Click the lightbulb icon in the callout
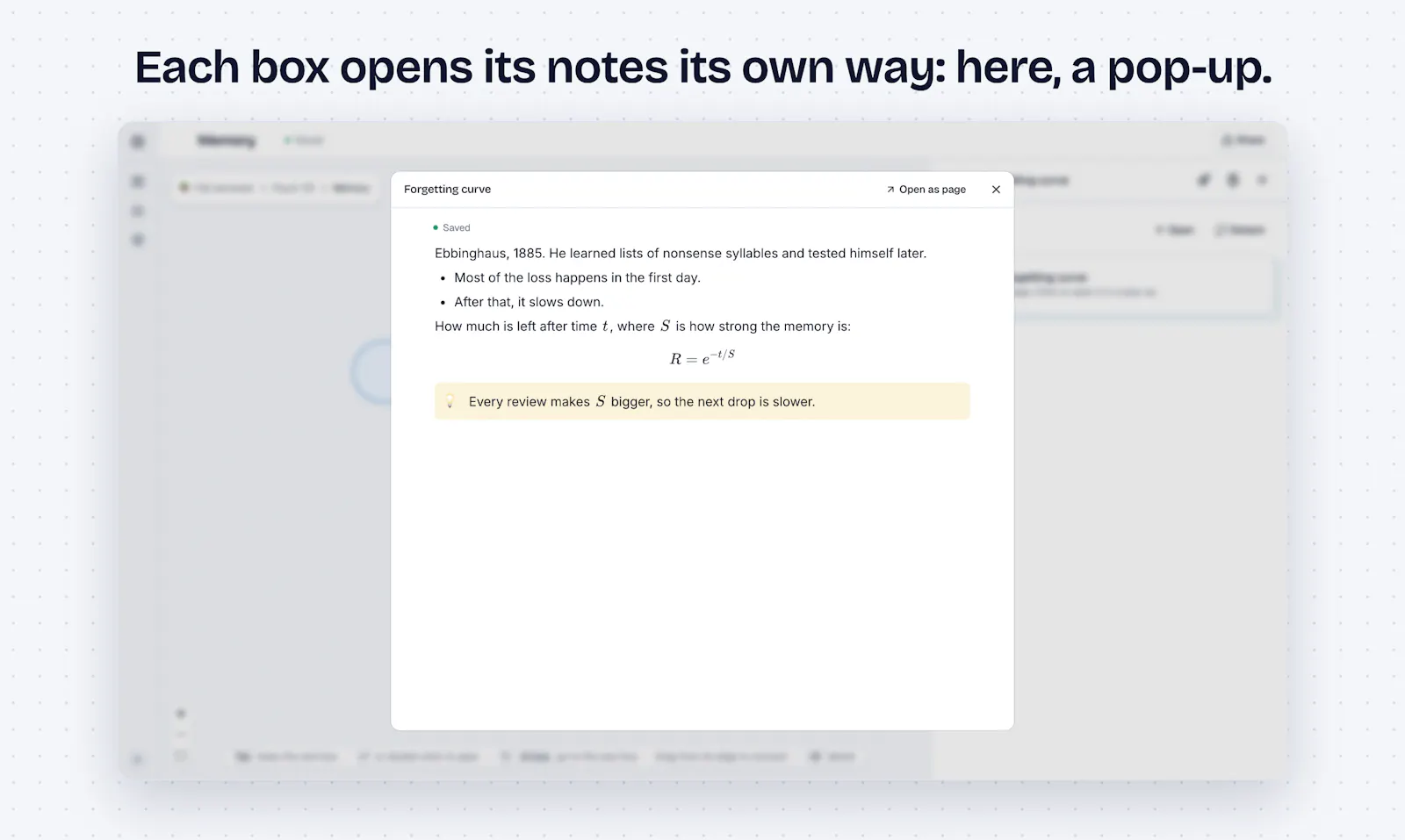 [x=450, y=402]
